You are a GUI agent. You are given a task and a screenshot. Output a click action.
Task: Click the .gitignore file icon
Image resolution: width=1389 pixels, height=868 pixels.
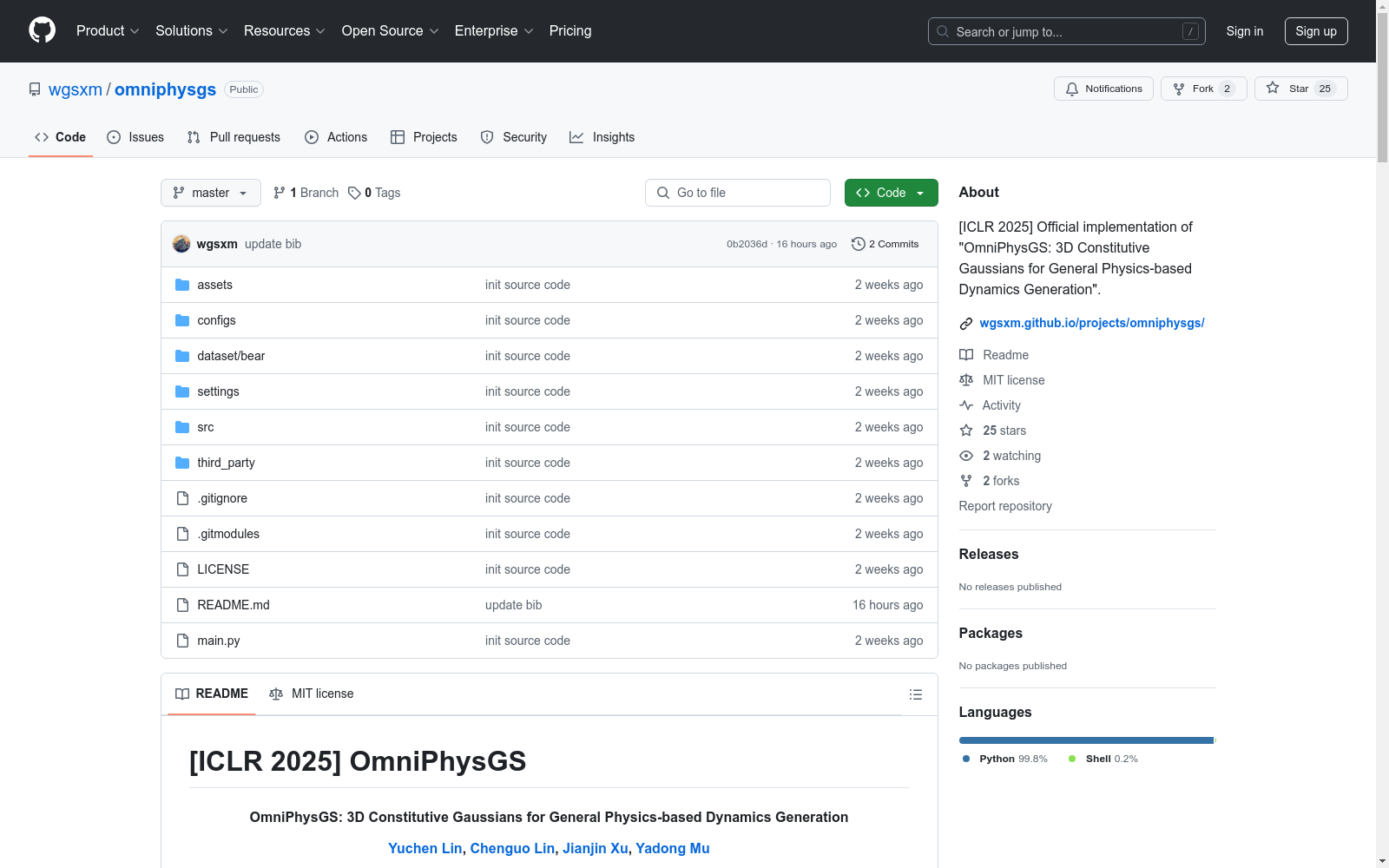[x=182, y=498]
